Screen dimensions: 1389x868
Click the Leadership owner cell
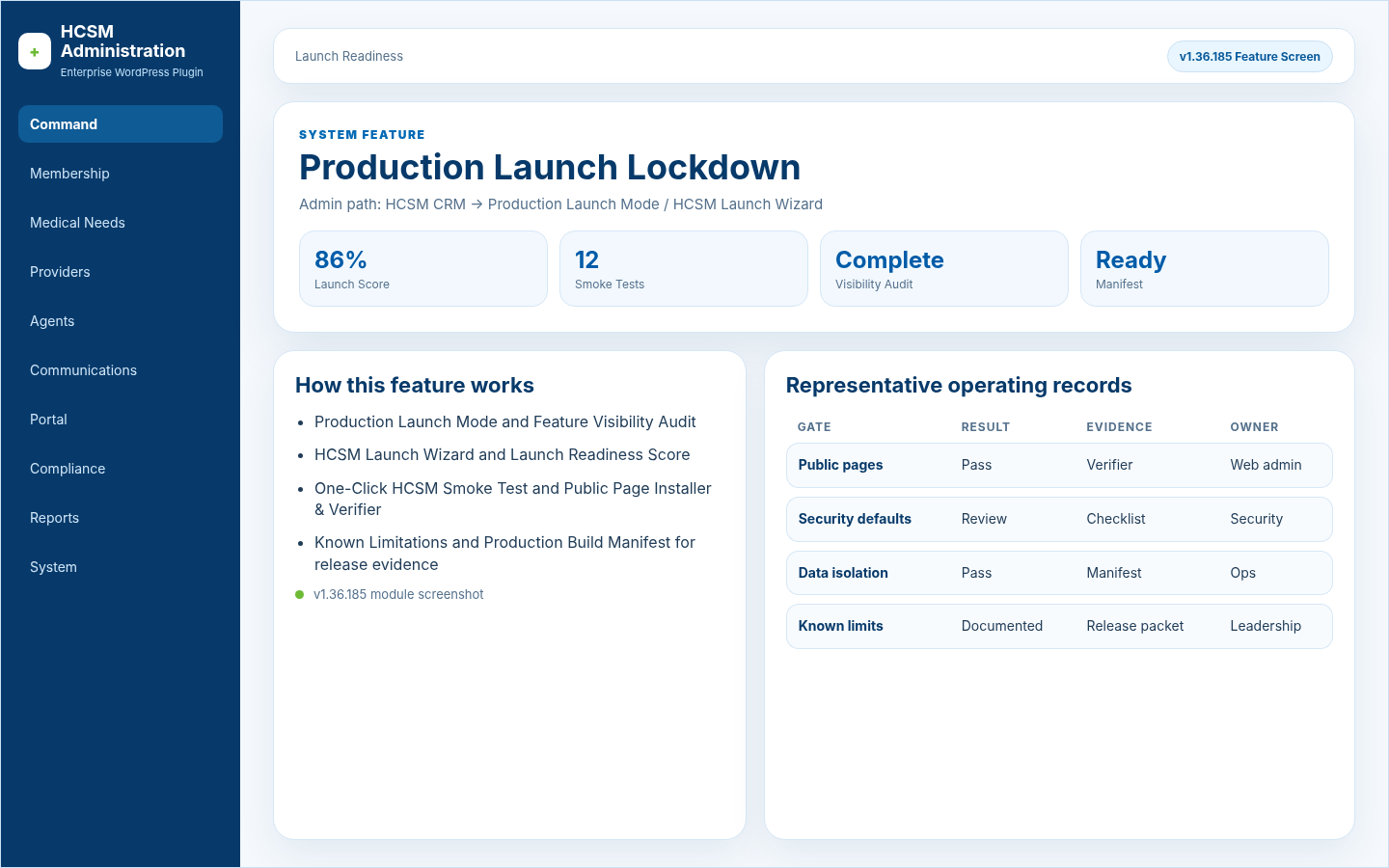[1266, 626]
